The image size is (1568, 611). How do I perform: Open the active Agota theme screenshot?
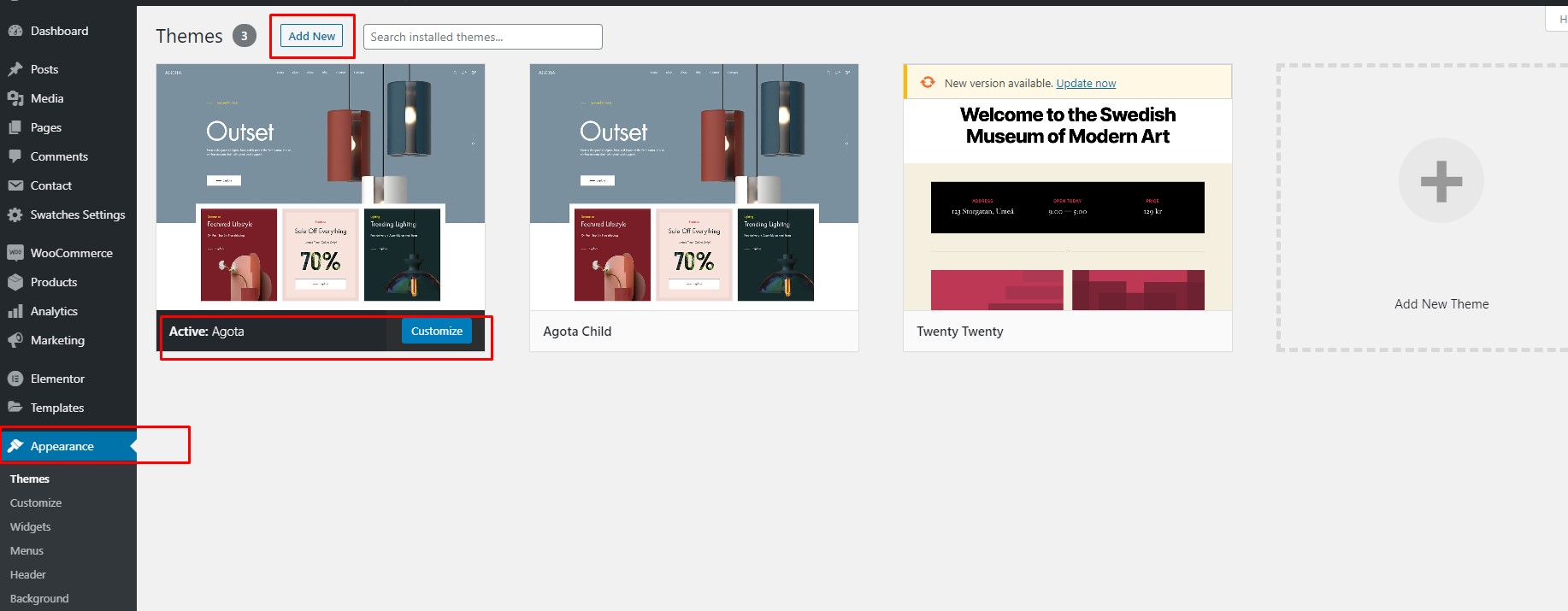(x=321, y=187)
